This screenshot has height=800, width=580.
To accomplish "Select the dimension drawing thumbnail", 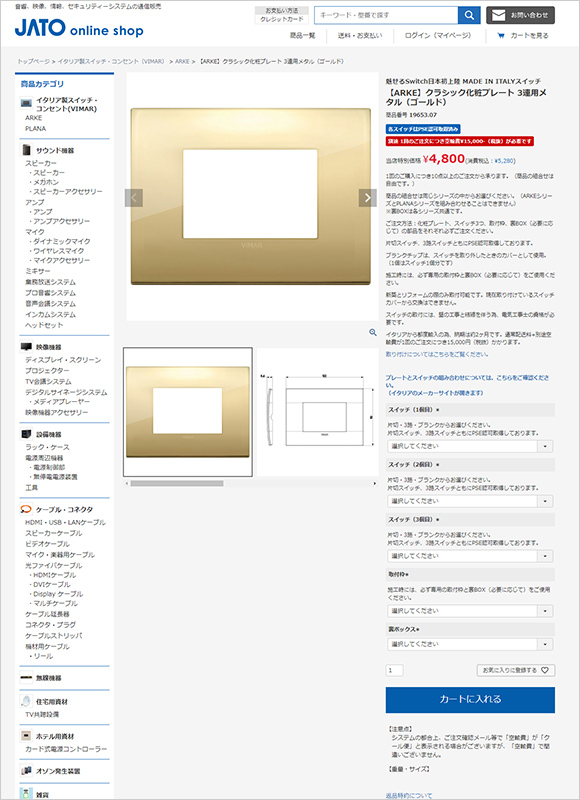I will [x=317, y=412].
